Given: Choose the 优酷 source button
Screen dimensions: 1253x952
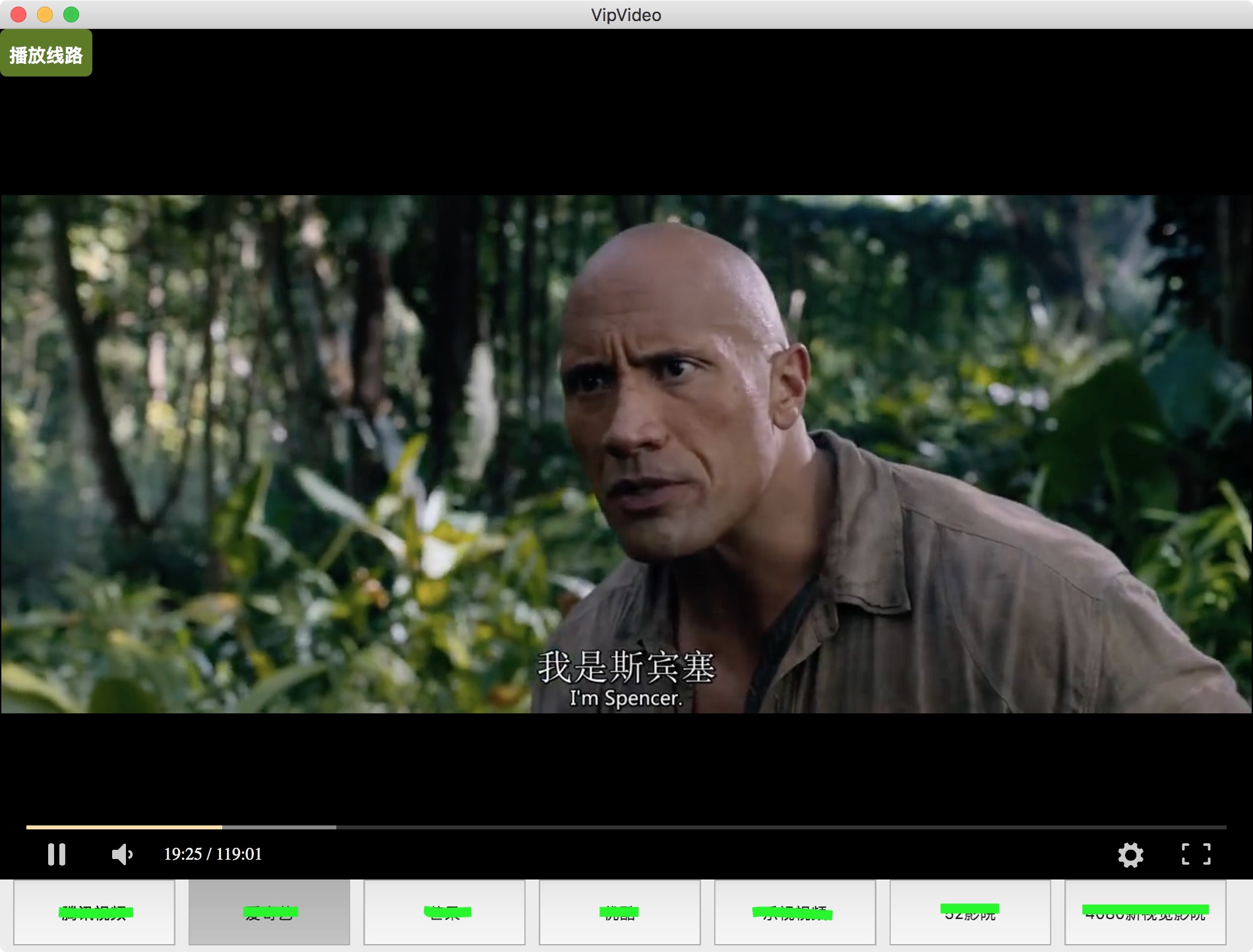Looking at the screenshot, I should tap(620, 912).
